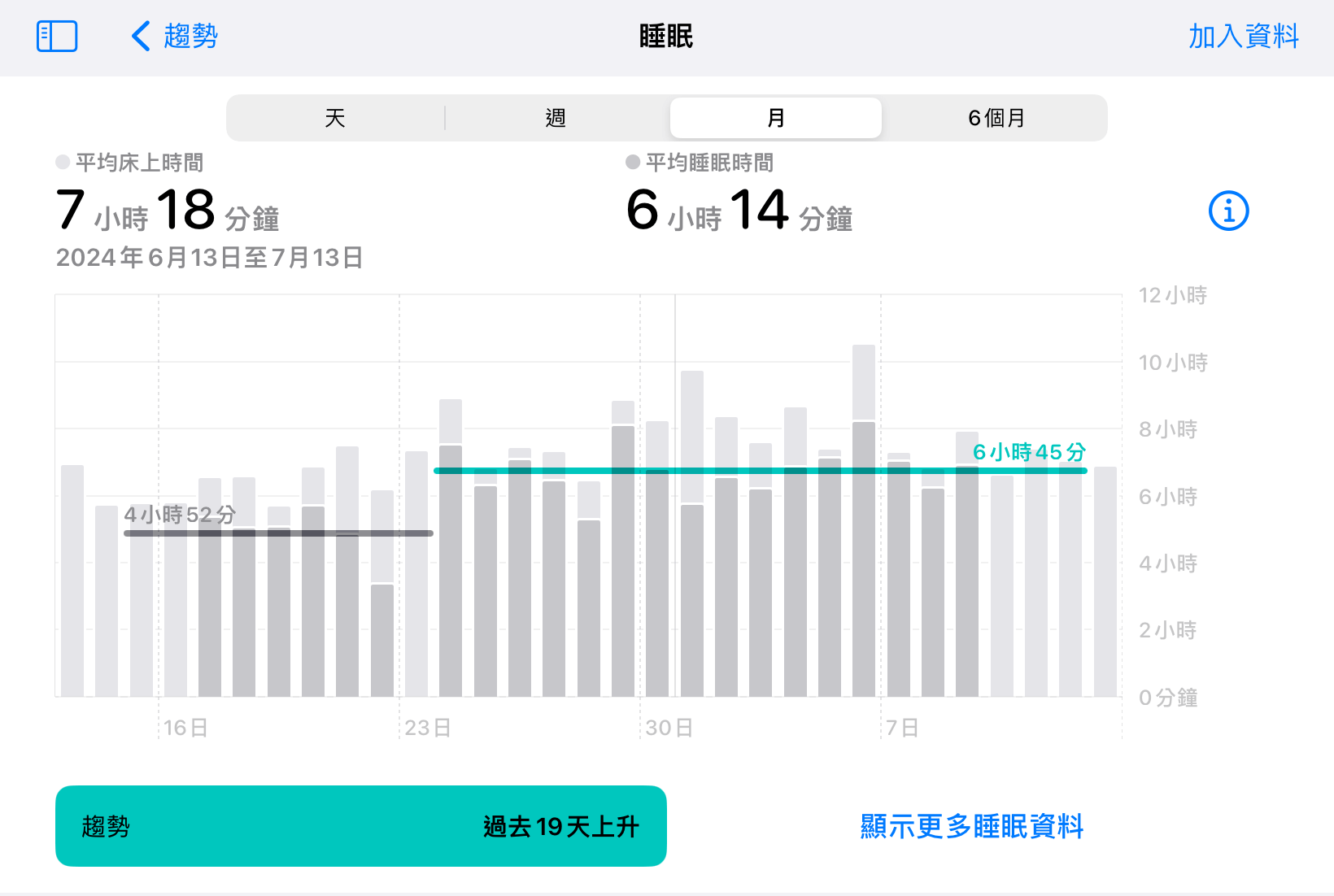Image resolution: width=1334 pixels, height=896 pixels.
Task: Open the sleep info icon
Action: (1228, 211)
